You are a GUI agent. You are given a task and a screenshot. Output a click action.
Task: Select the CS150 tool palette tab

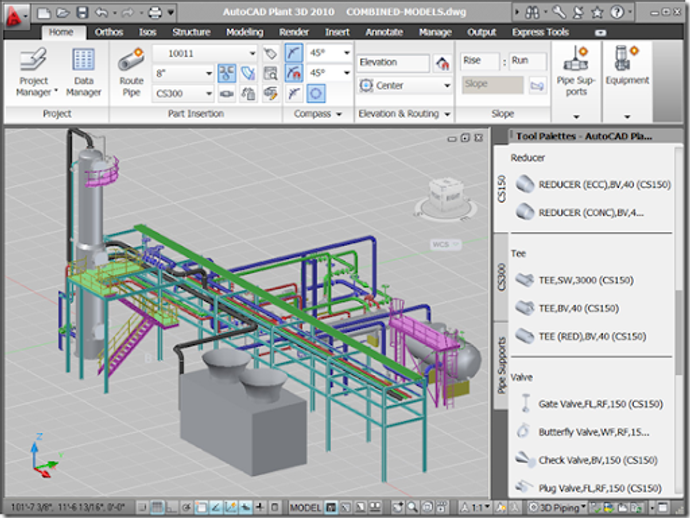pos(502,186)
